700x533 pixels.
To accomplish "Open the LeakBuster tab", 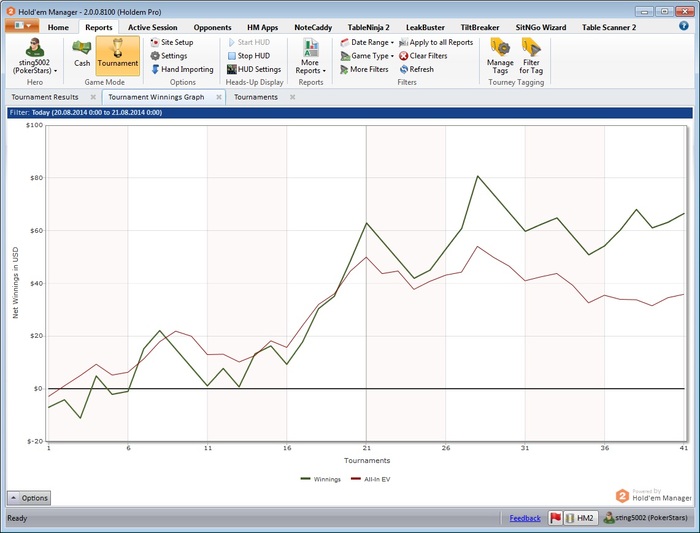I will (425, 27).
